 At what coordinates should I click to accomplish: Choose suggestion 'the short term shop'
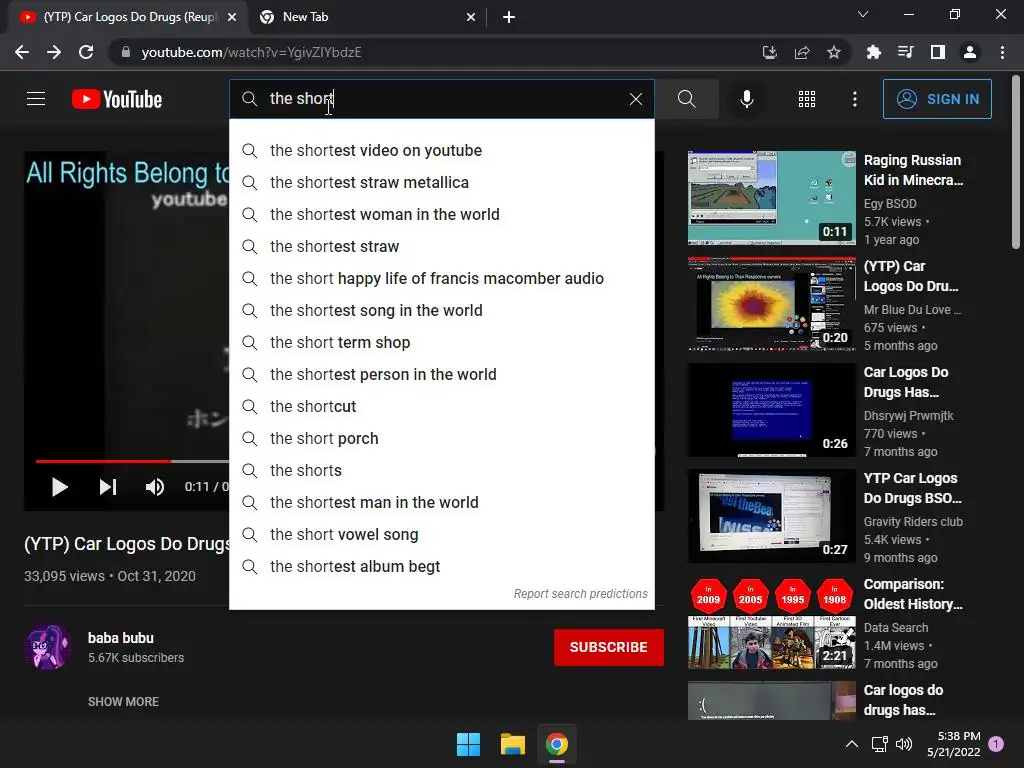(x=441, y=342)
